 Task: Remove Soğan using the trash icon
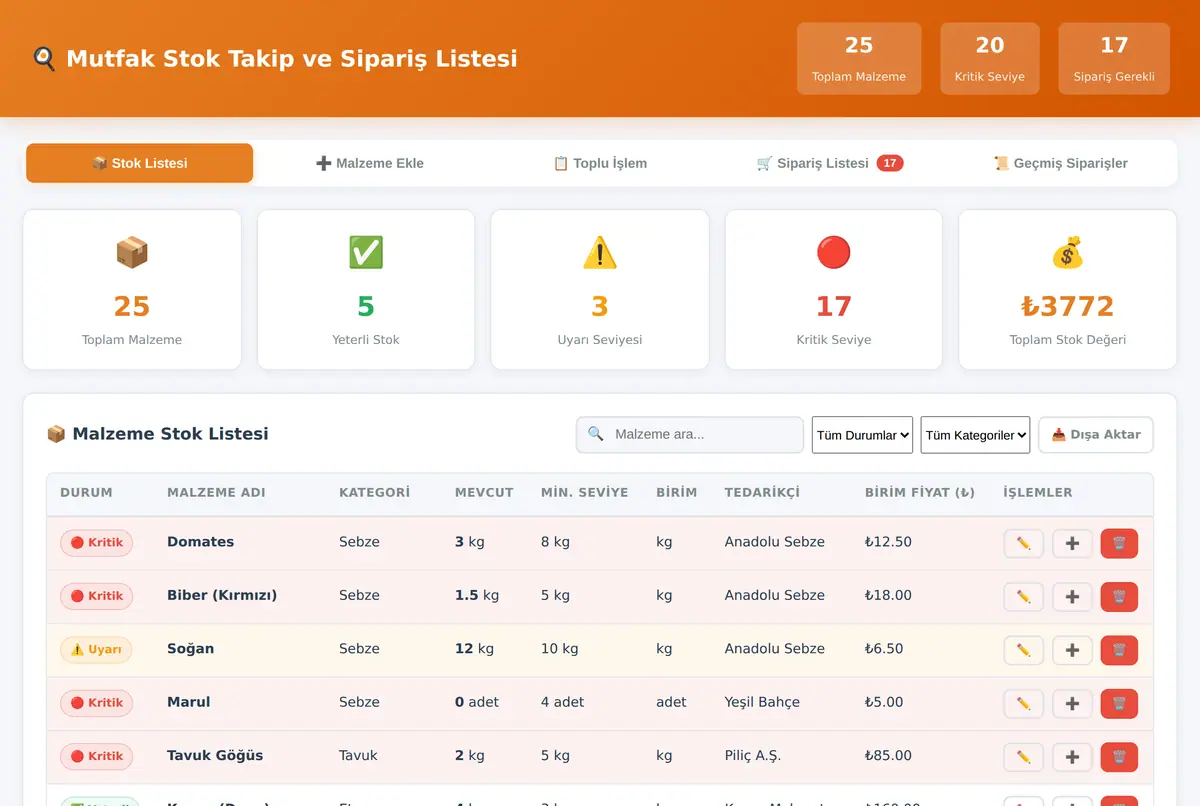point(1119,650)
